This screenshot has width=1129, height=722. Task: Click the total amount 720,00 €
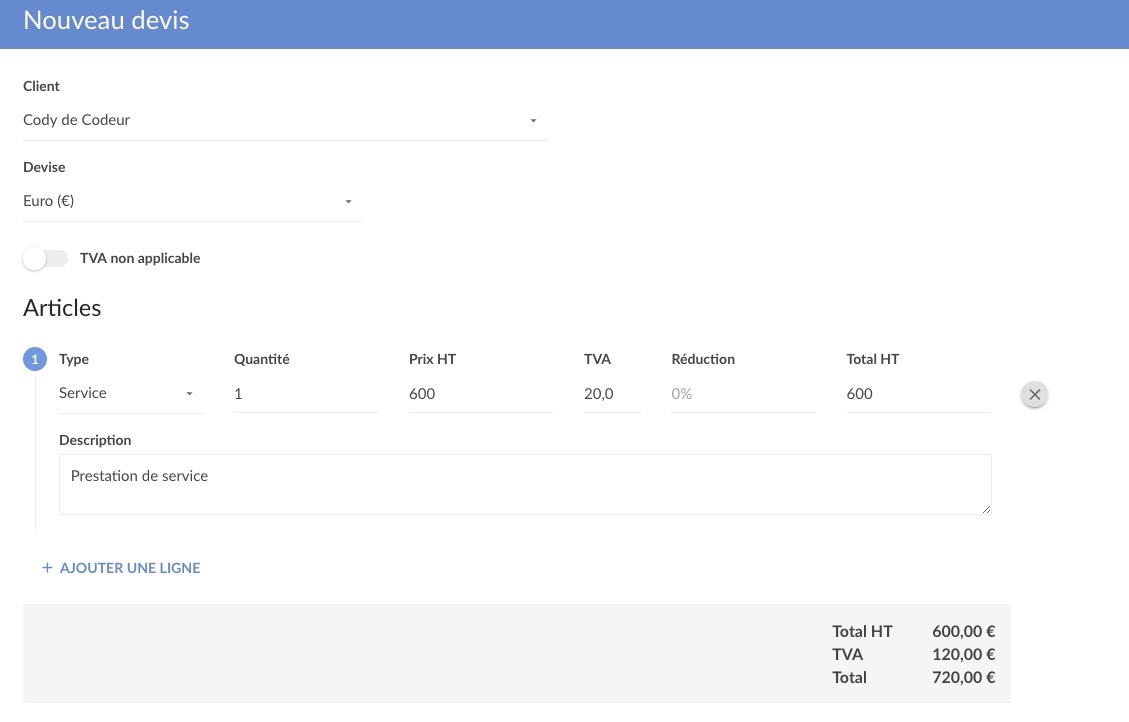point(963,677)
